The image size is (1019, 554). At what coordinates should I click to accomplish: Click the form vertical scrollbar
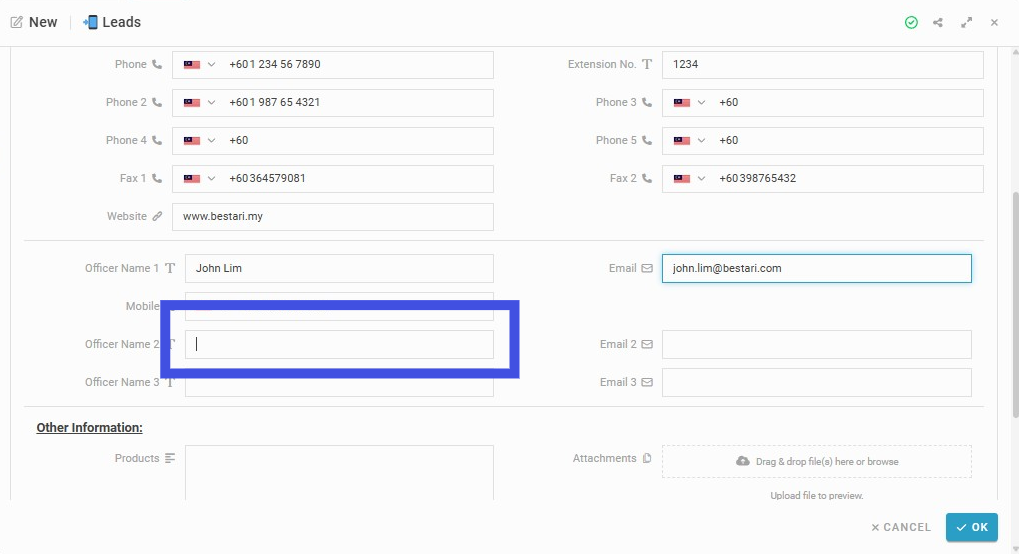coord(1014,306)
